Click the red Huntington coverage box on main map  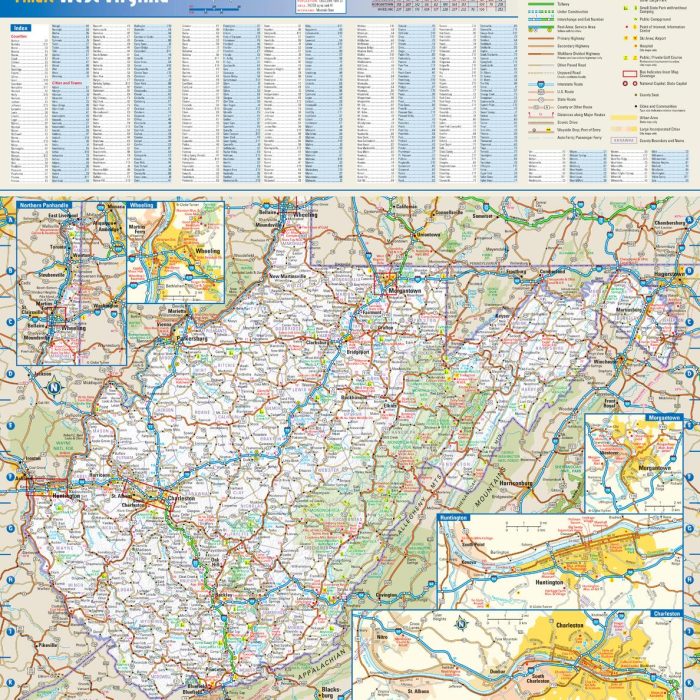(47, 487)
